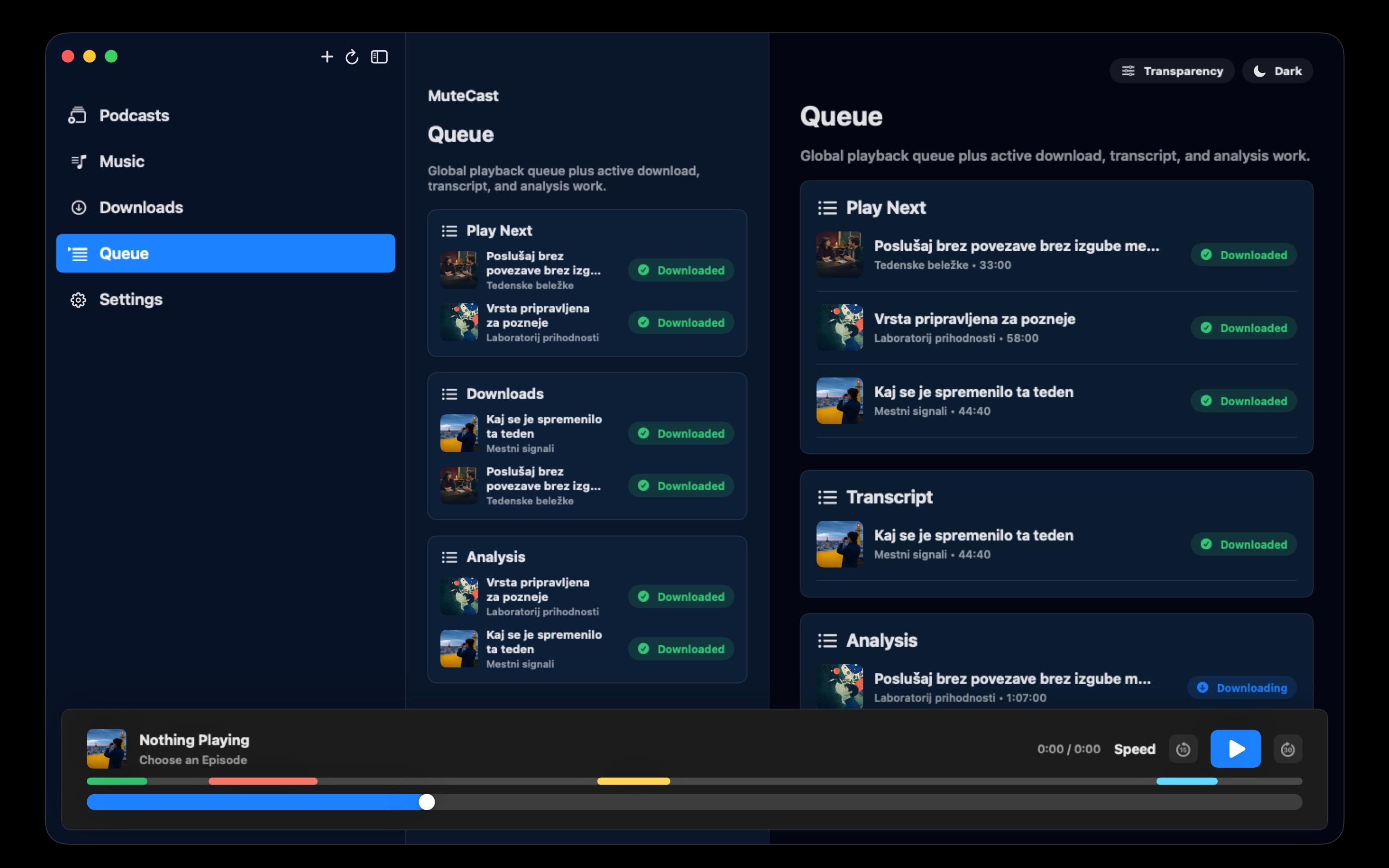The width and height of the screenshot is (1389, 868).
Task: Click the skip forward 30 seconds button
Action: click(x=1287, y=749)
